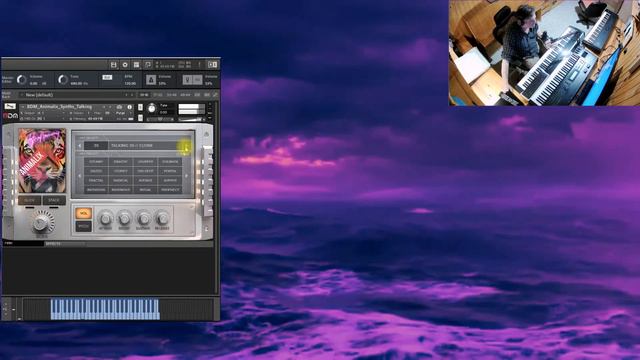This screenshot has width=640, height=360.
Task: Click the webcam video overlay
Action: coord(544,53)
